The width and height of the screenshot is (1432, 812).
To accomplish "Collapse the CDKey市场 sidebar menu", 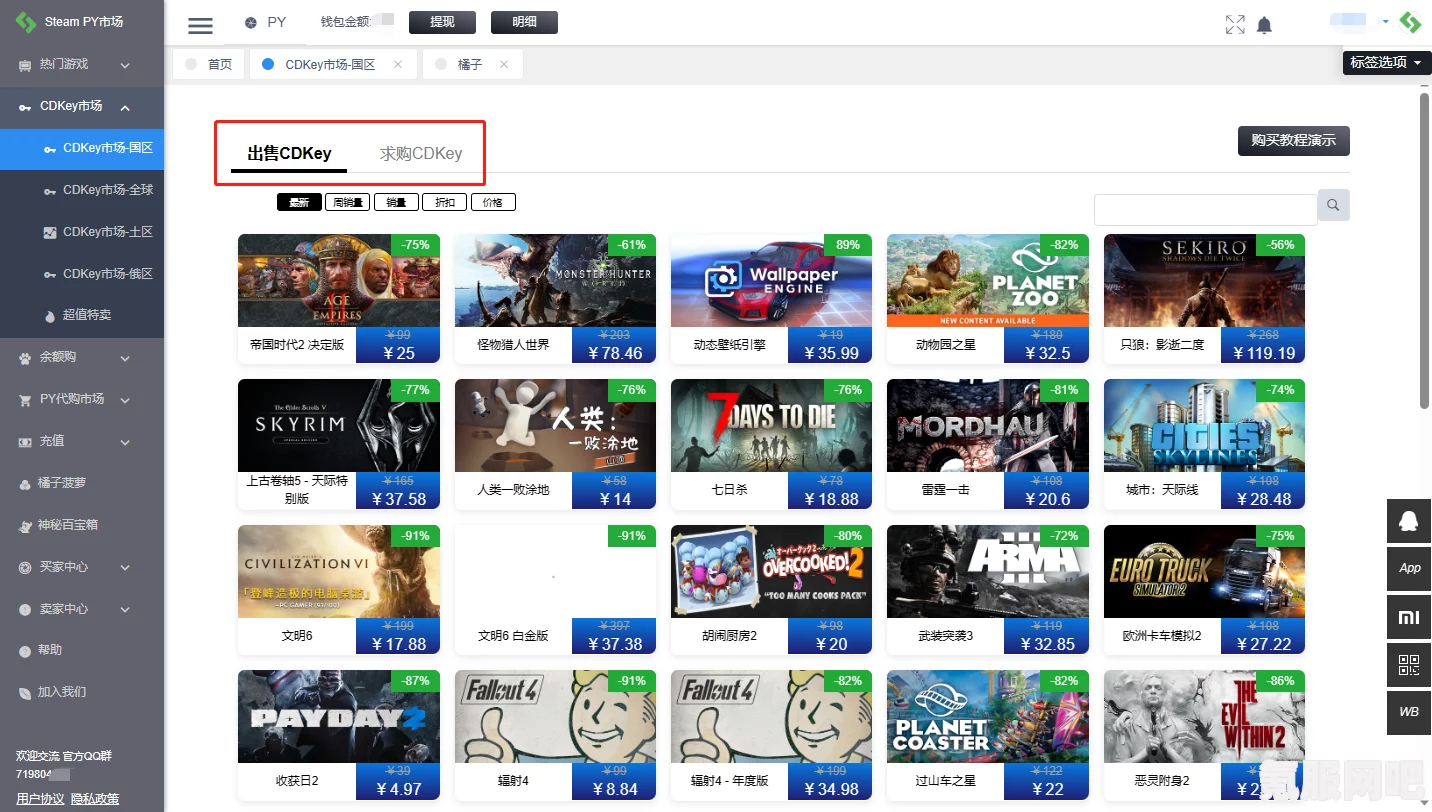I will pos(82,107).
